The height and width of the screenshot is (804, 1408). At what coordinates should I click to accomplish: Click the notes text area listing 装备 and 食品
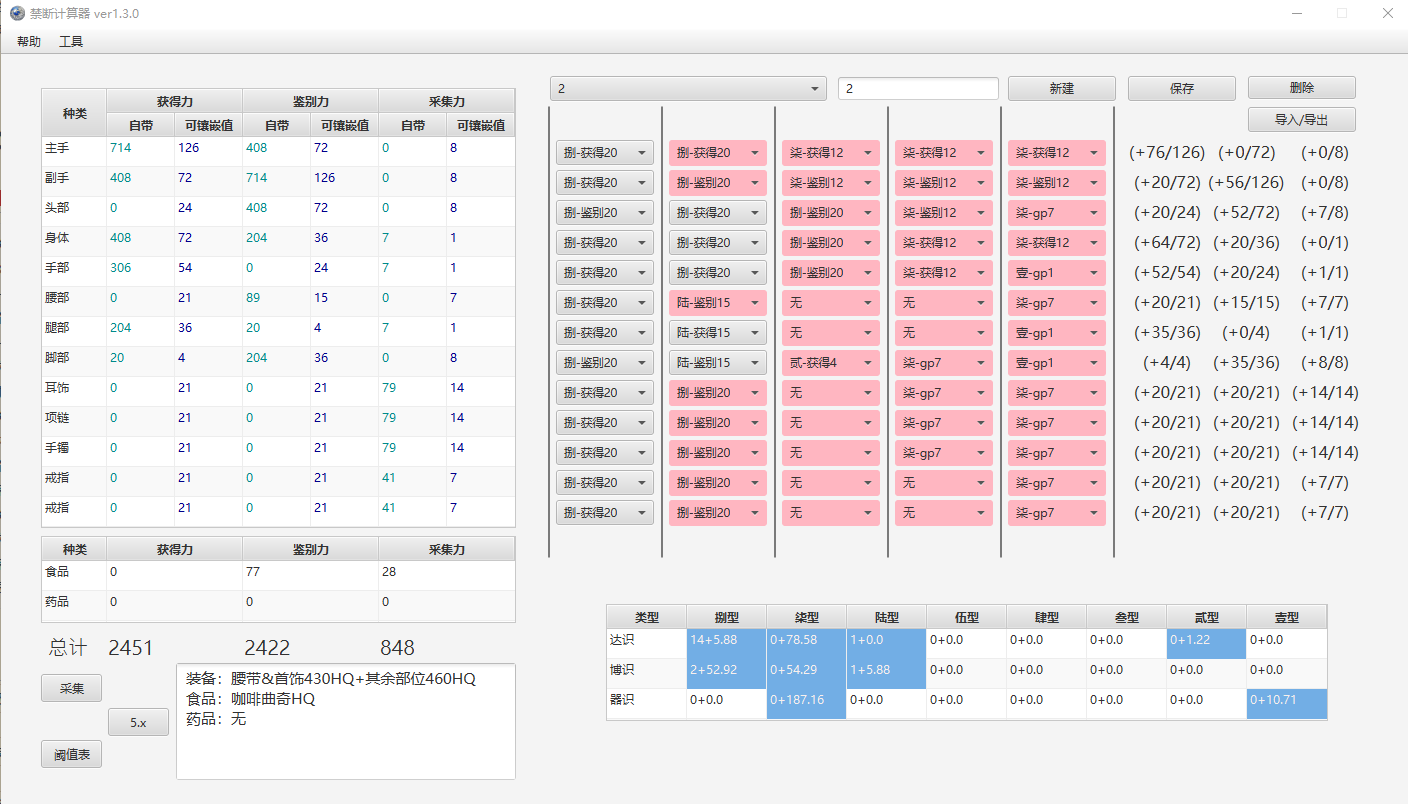(346, 721)
